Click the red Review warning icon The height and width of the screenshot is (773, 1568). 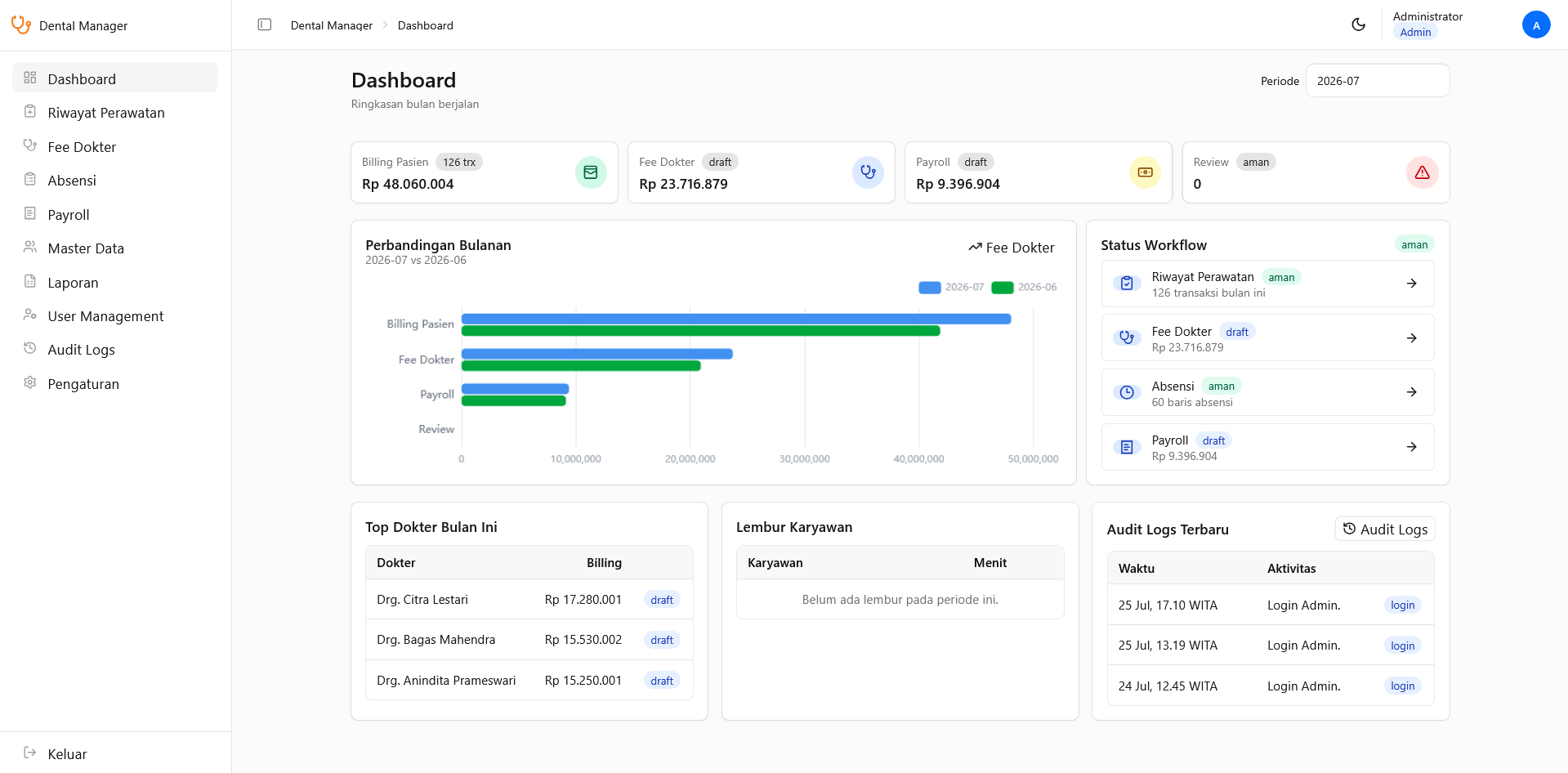[x=1422, y=172]
